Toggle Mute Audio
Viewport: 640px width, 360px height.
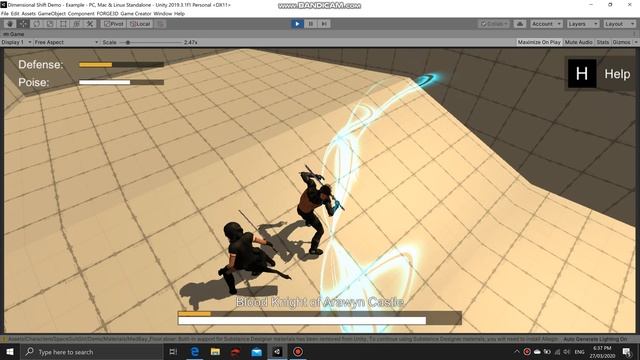pyautogui.click(x=579, y=42)
